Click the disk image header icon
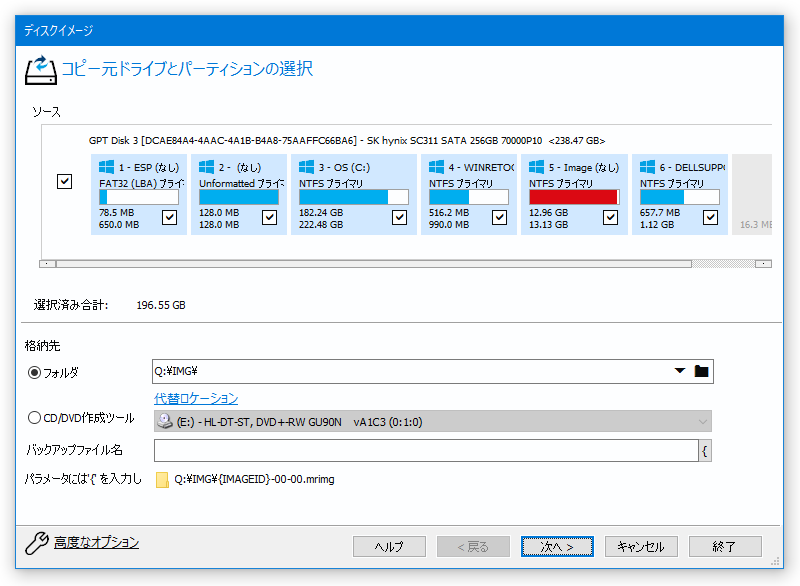The width and height of the screenshot is (800, 586). point(40,70)
